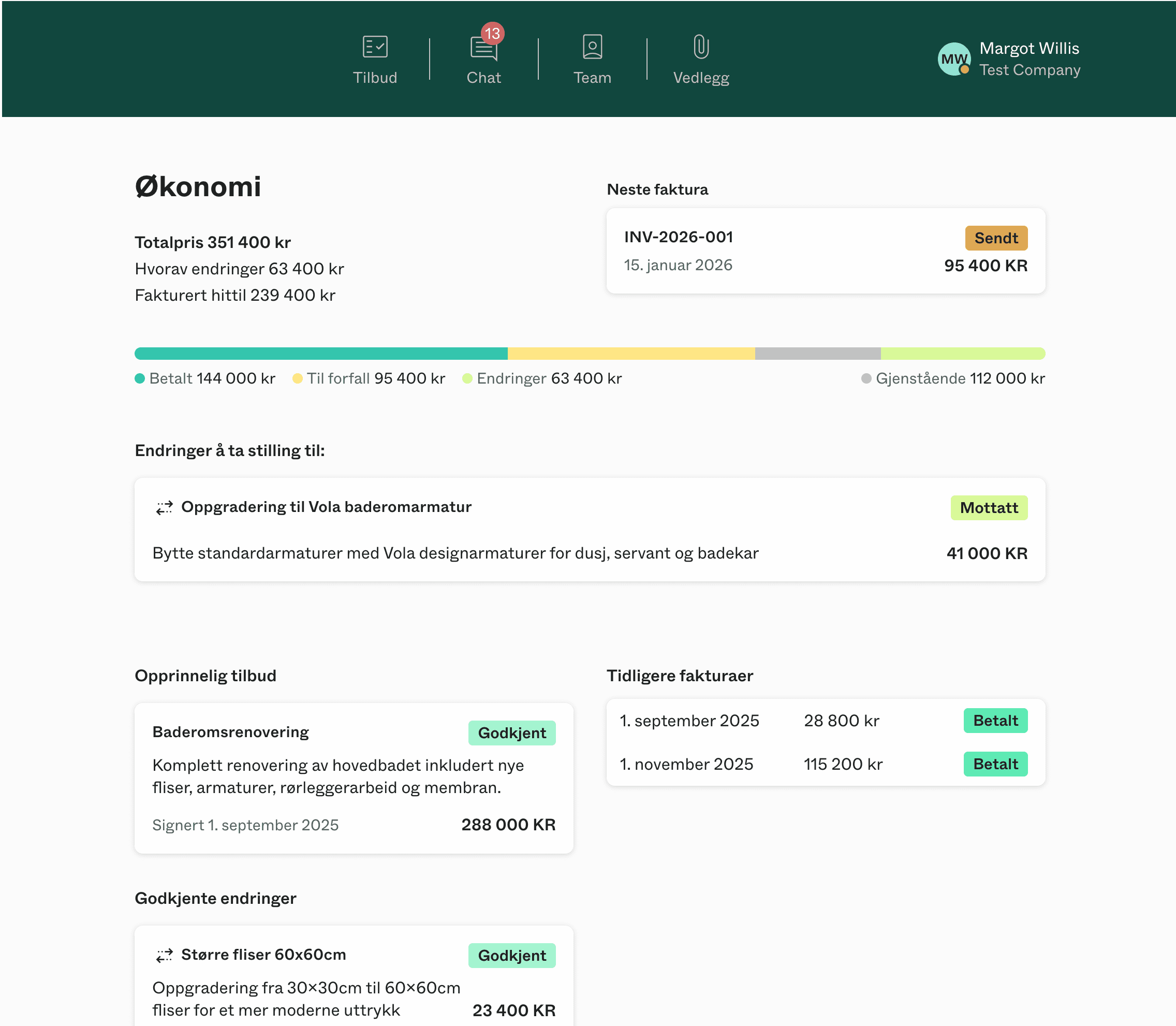Switch to the Vedlegg tab label
This screenshot has height=1026, width=1176.
click(x=701, y=78)
